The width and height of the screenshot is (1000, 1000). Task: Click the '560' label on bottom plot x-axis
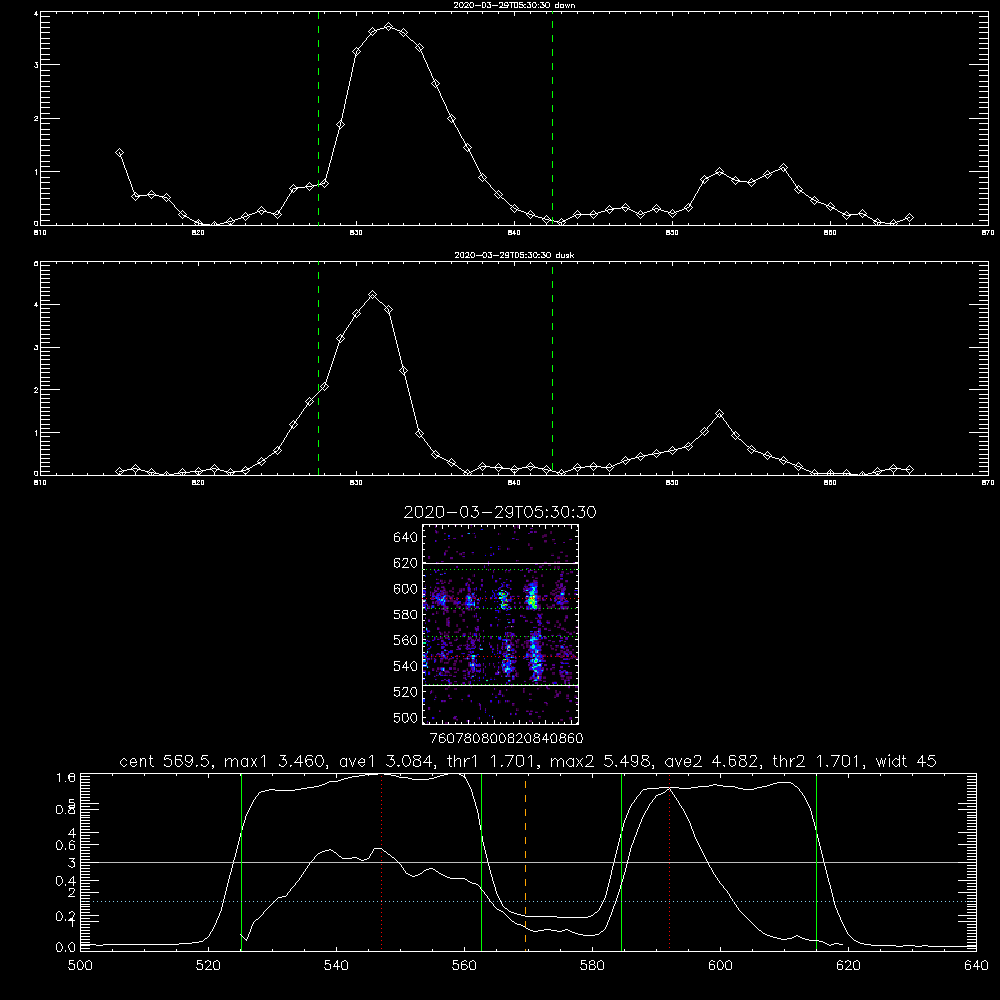click(464, 966)
